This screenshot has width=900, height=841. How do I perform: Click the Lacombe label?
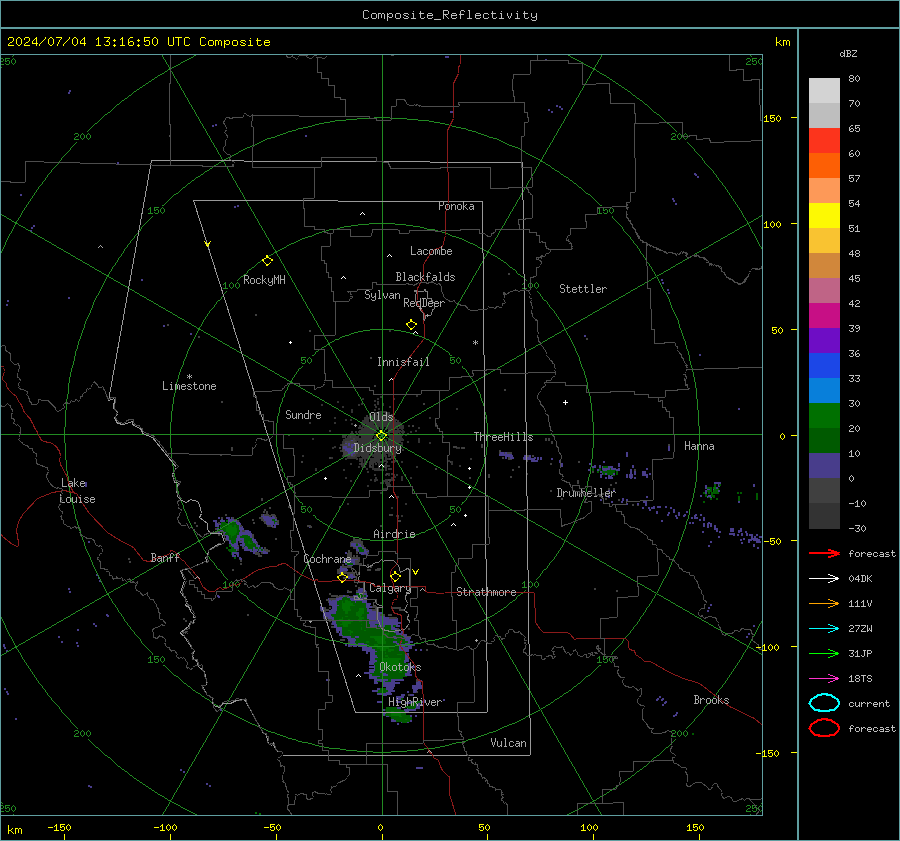431,251
